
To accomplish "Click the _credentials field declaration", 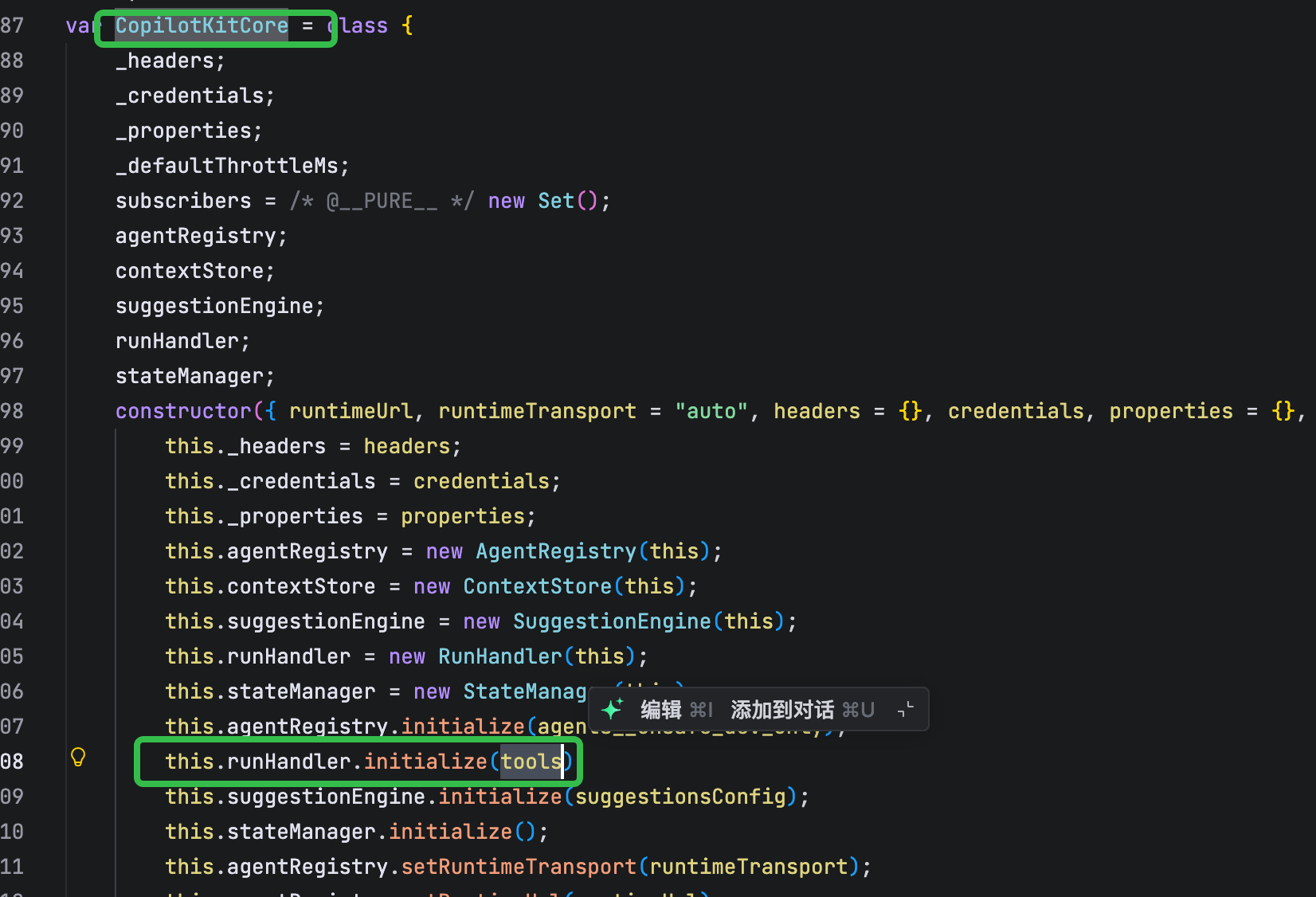I will click(x=195, y=96).
